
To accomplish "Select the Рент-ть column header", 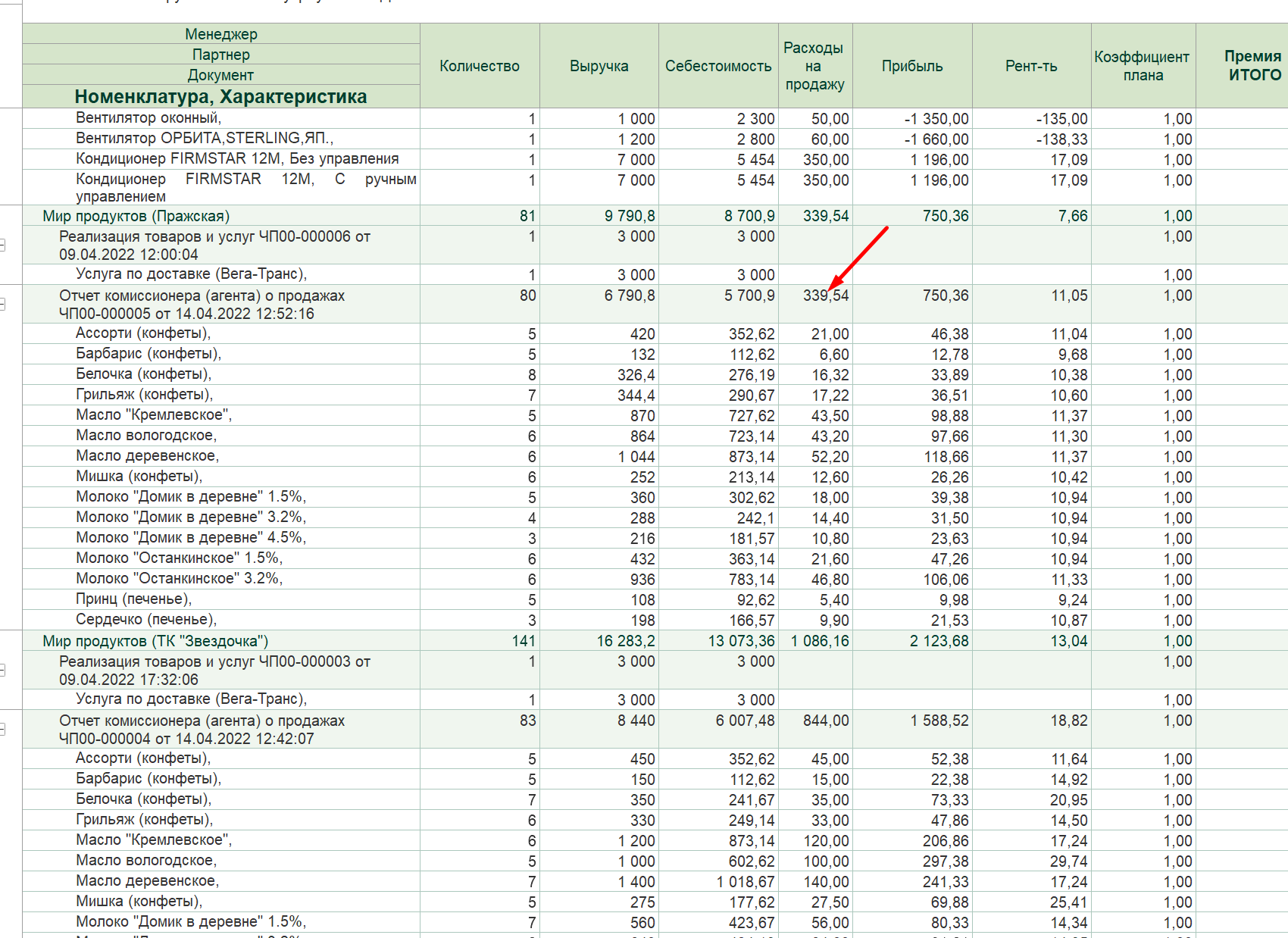I will (x=1032, y=66).
